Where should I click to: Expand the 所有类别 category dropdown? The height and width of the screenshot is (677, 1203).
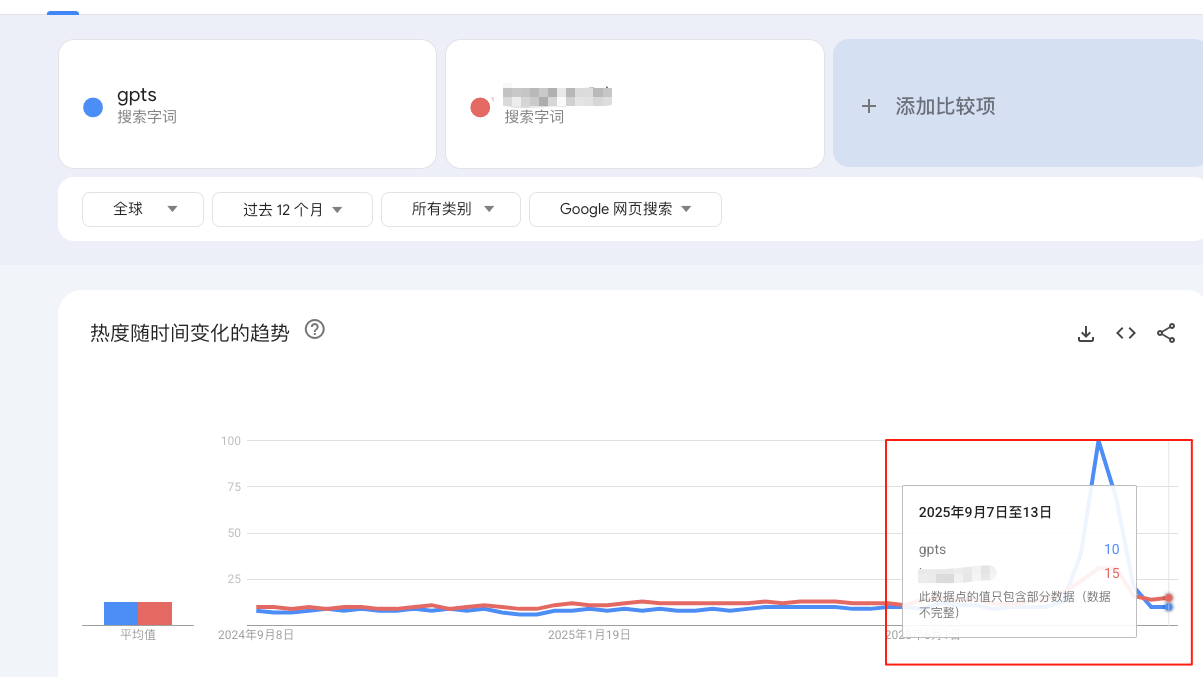click(451, 209)
